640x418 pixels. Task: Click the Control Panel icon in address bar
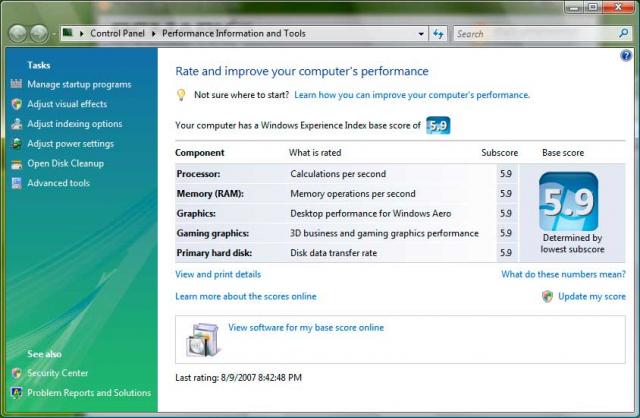[68, 33]
